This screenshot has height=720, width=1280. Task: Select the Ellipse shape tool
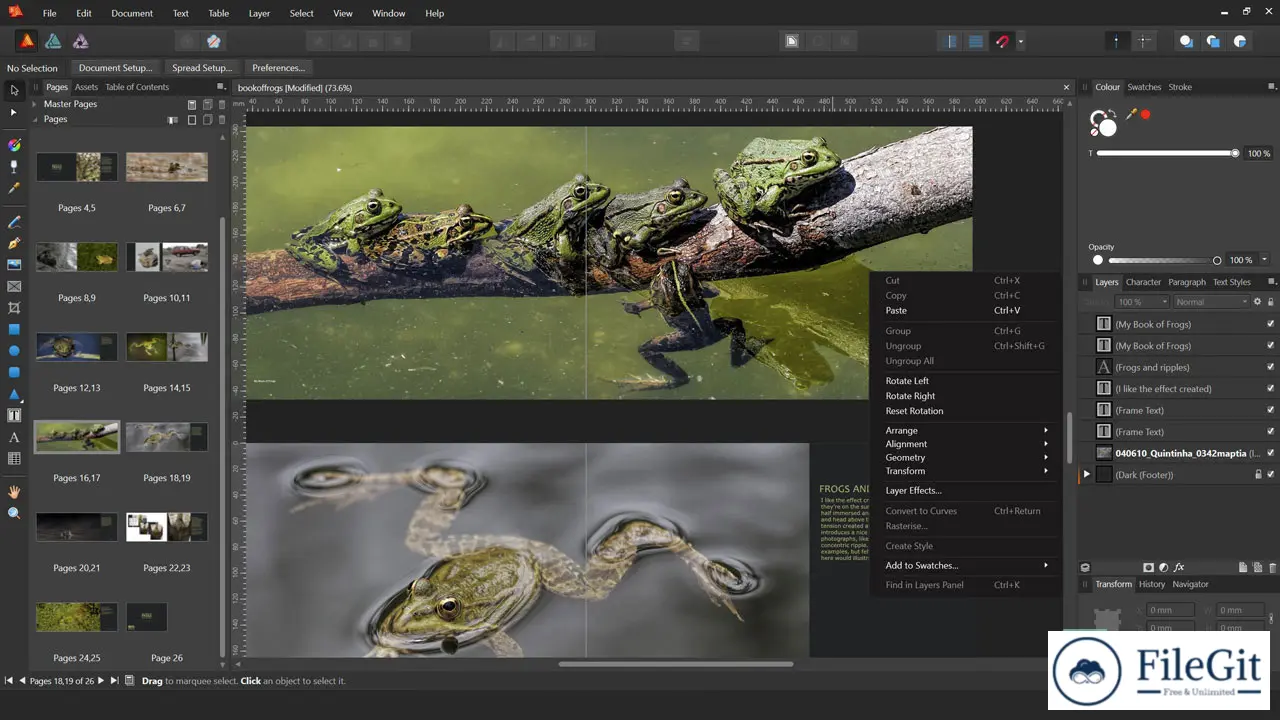(x=14, y=351)
